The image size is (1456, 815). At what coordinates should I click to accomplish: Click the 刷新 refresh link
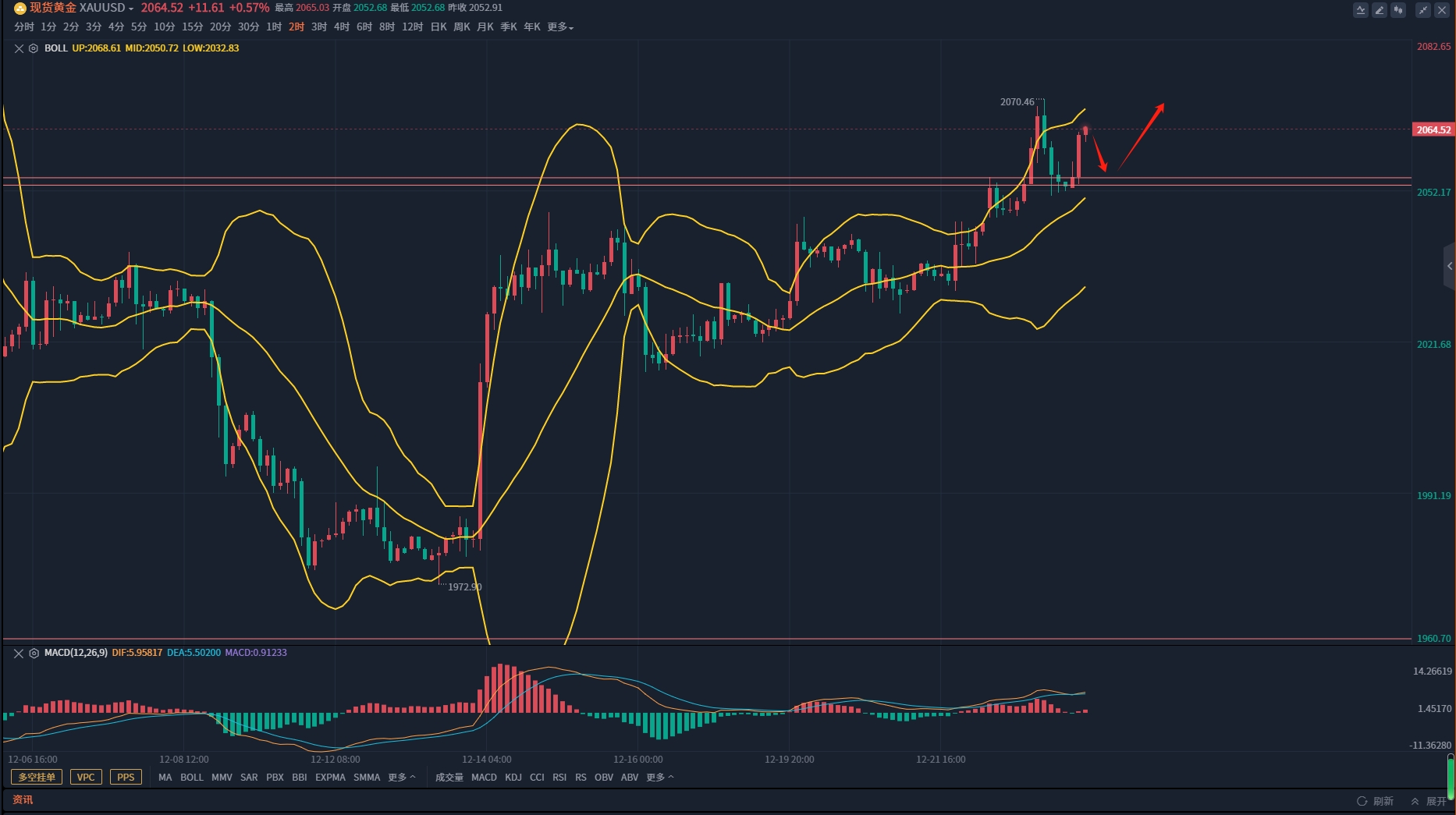[x=1383, y=801]
